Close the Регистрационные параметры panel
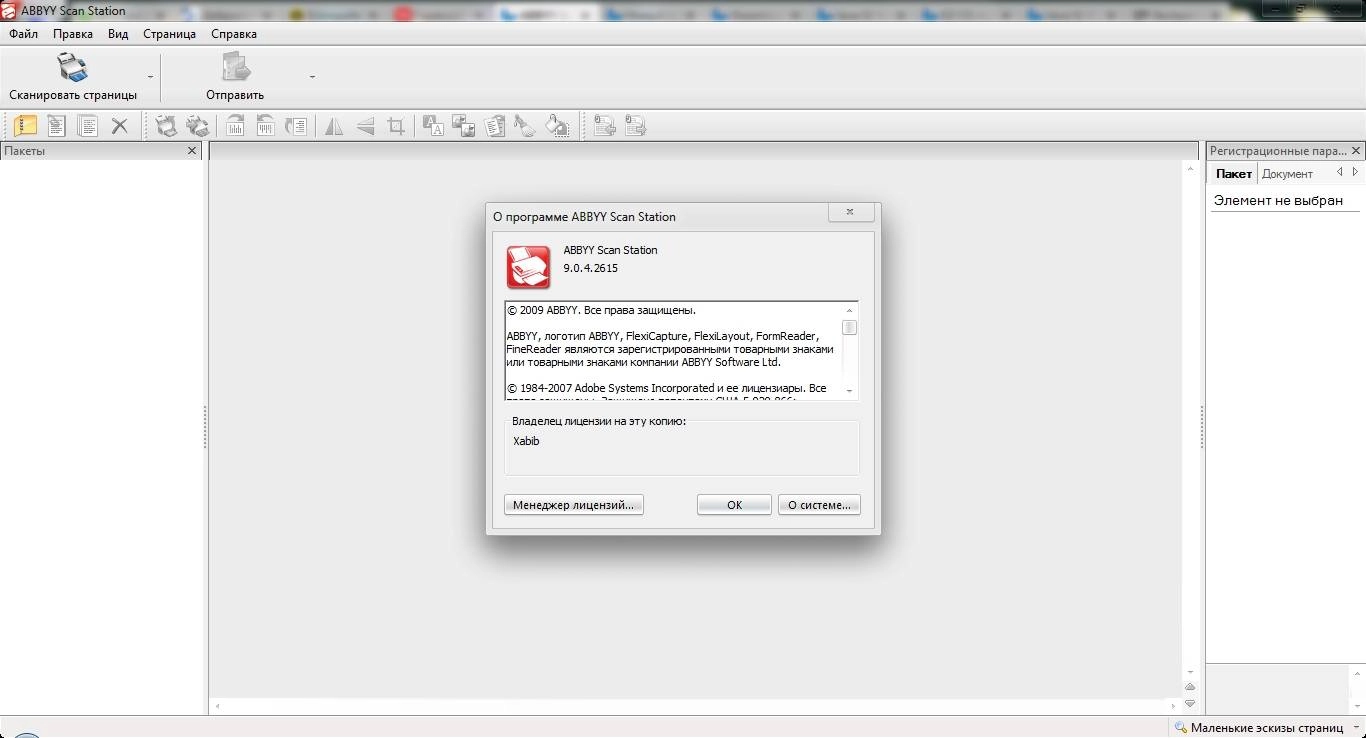 click(1356, 151)
